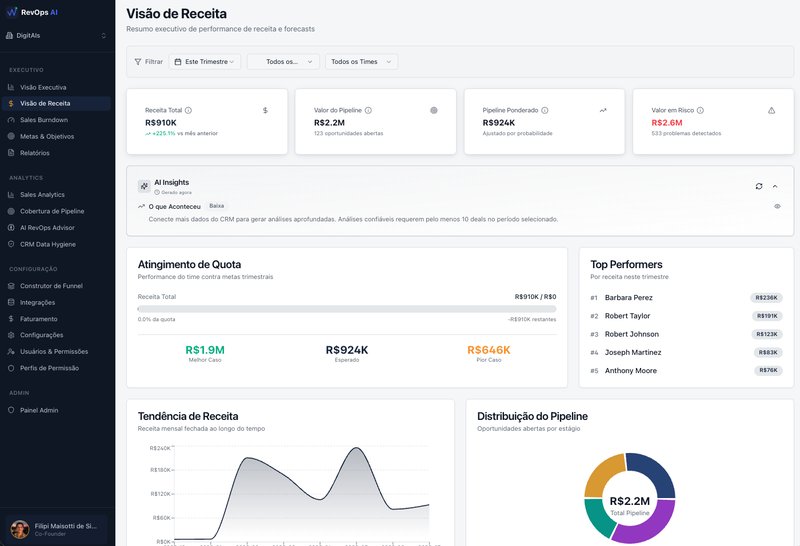Image resolution: width=800 pixels, height=546 pixels.
Task: Click trend icon on Pipeline Ponderado card
Action: 603,110
